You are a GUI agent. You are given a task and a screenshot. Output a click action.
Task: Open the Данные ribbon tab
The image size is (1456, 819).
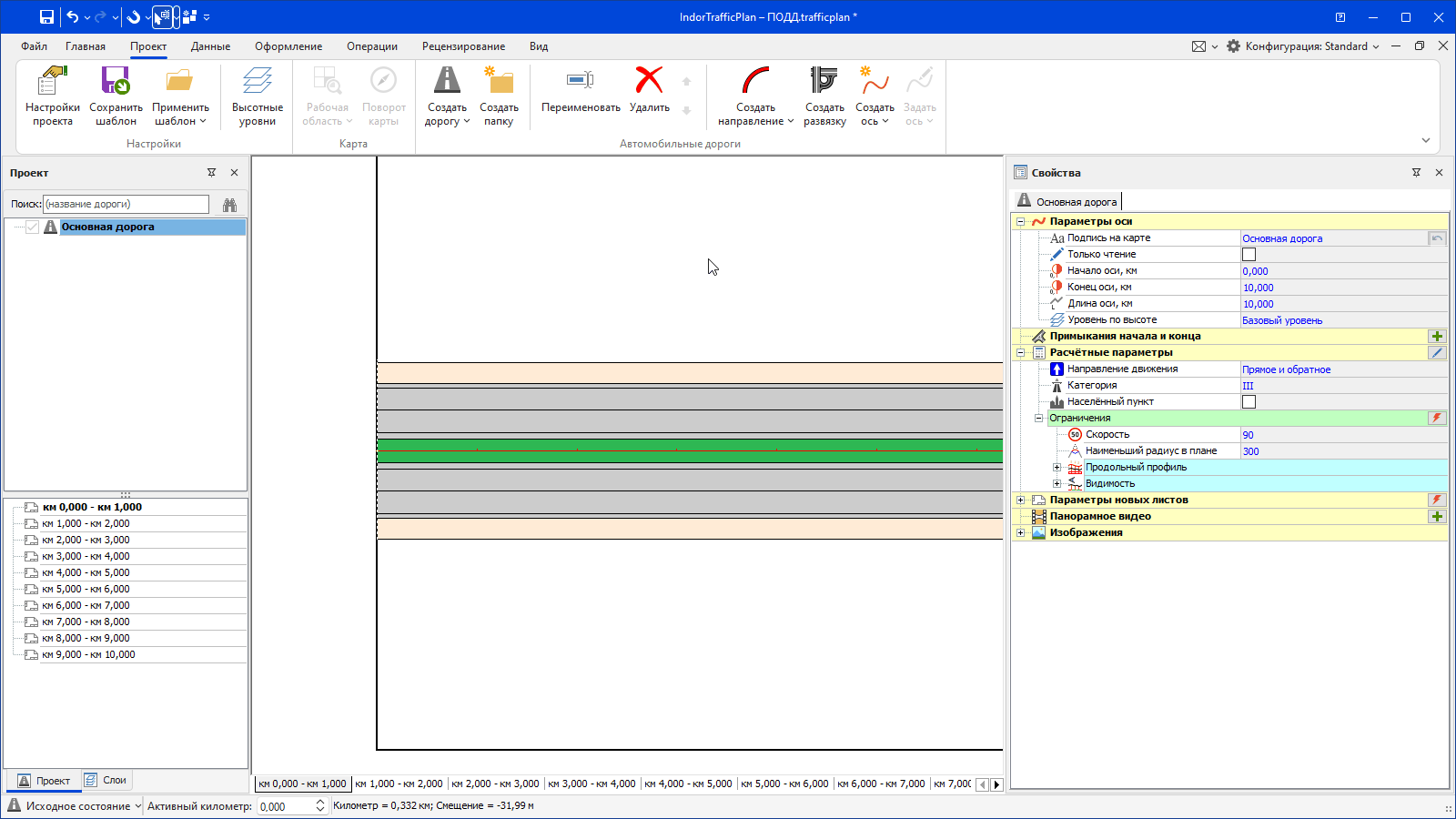coord(210,46)
